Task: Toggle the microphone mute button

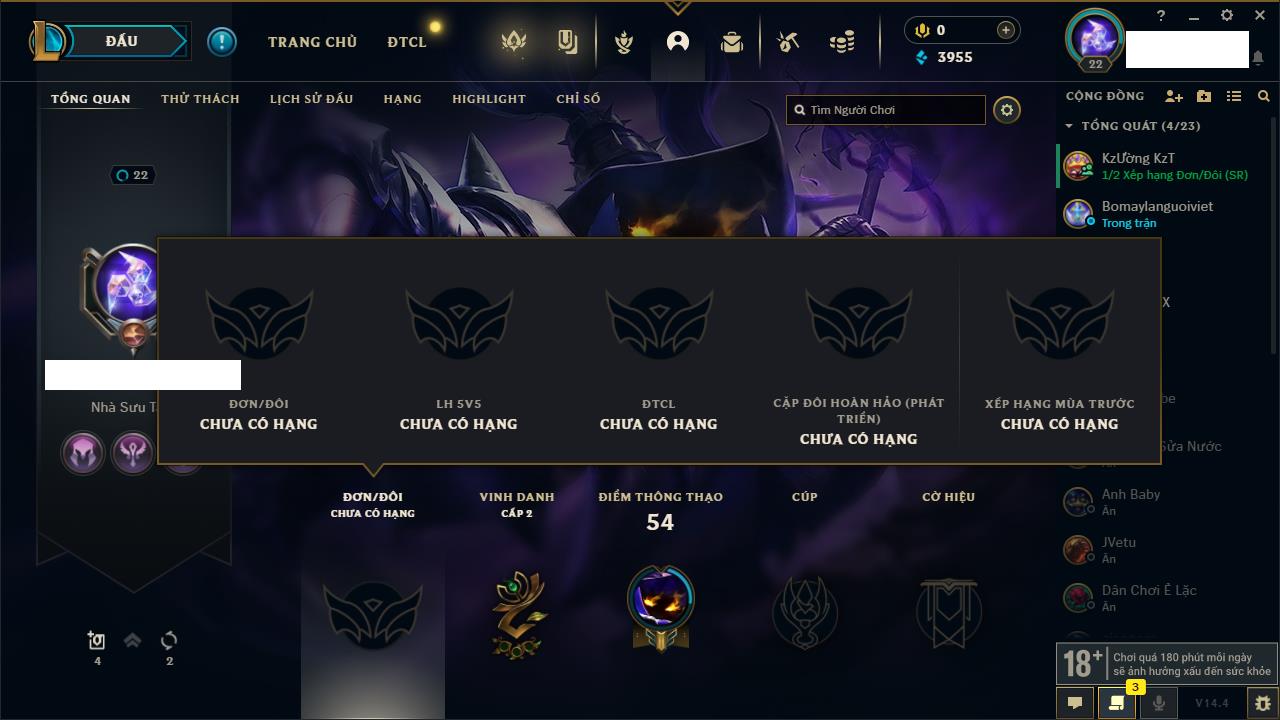Action: pos(1158,703)
